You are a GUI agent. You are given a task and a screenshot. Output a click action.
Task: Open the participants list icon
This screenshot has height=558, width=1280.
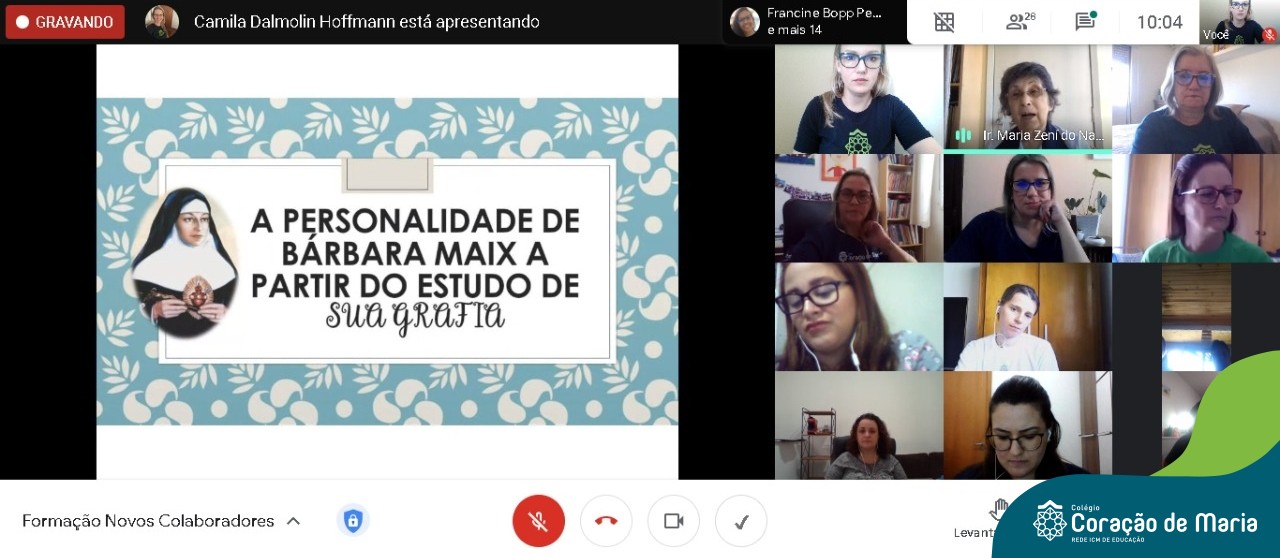(x=1020, y=22)
